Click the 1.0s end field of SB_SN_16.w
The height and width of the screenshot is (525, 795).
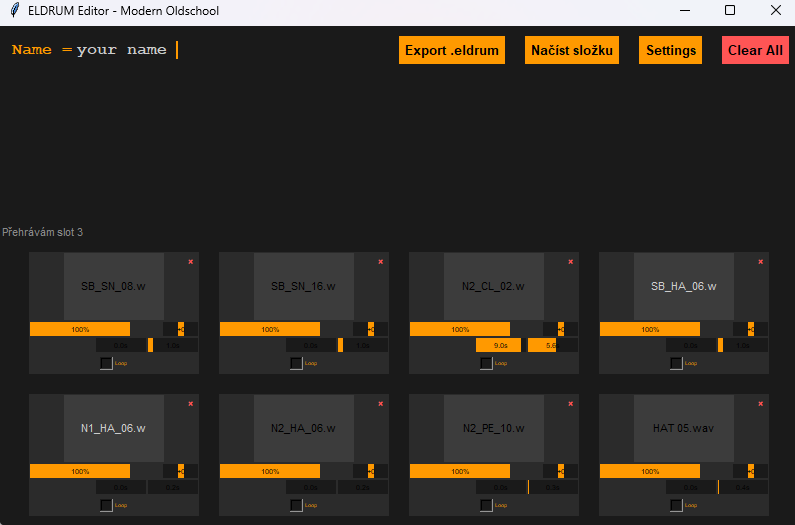363,345
